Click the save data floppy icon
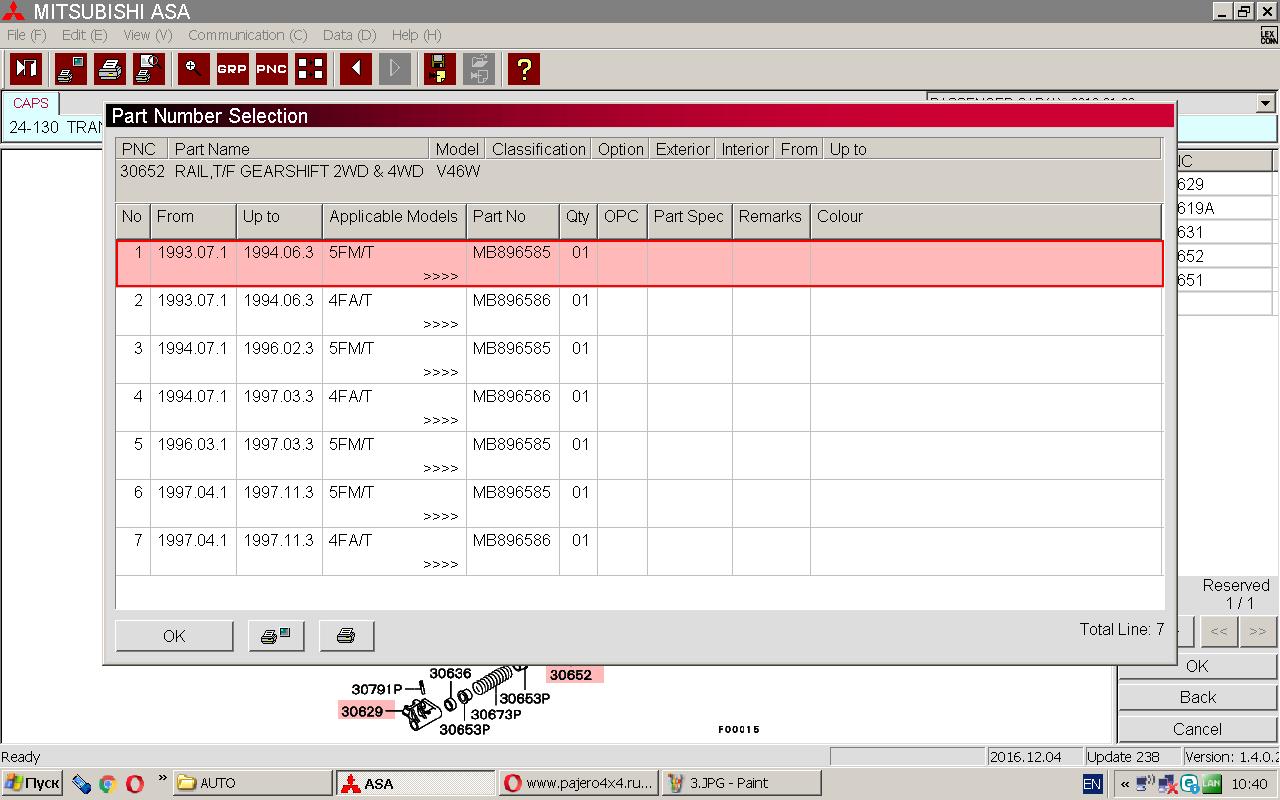Image resolution: width=1280 pixels, height=800 pixels. (x=438, y=68)
